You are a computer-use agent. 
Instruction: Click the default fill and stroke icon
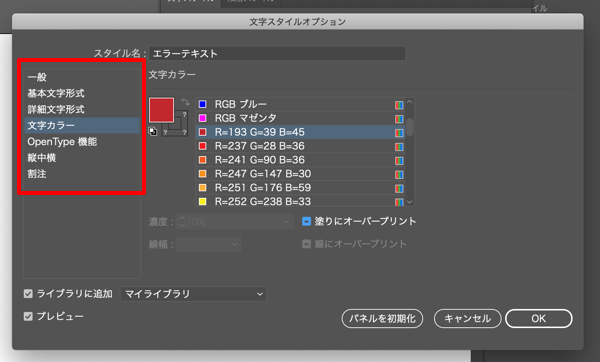pos(153,131)
